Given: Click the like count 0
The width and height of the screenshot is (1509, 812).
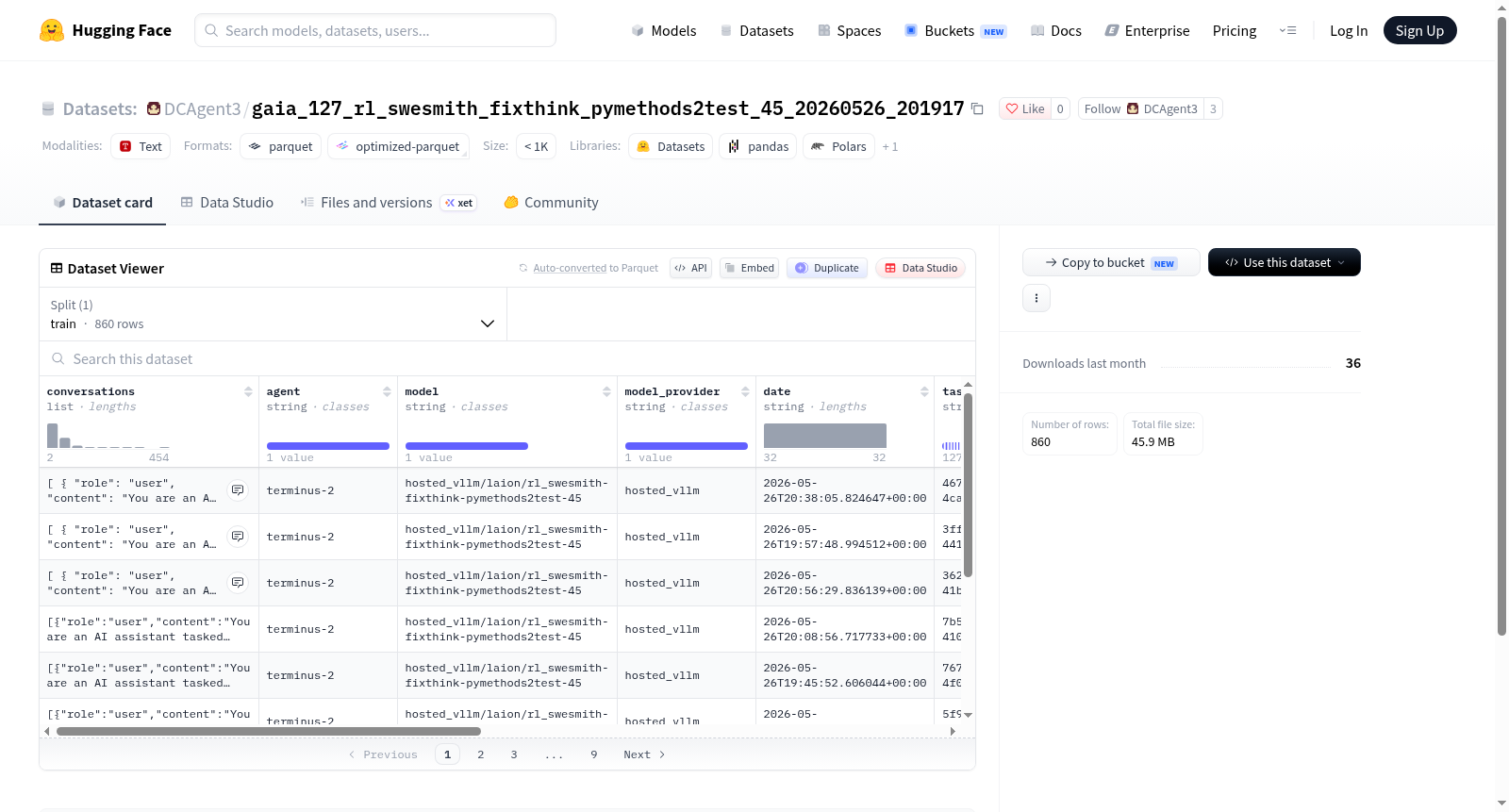Looking at the screenshot, I should coord(1060,108).
